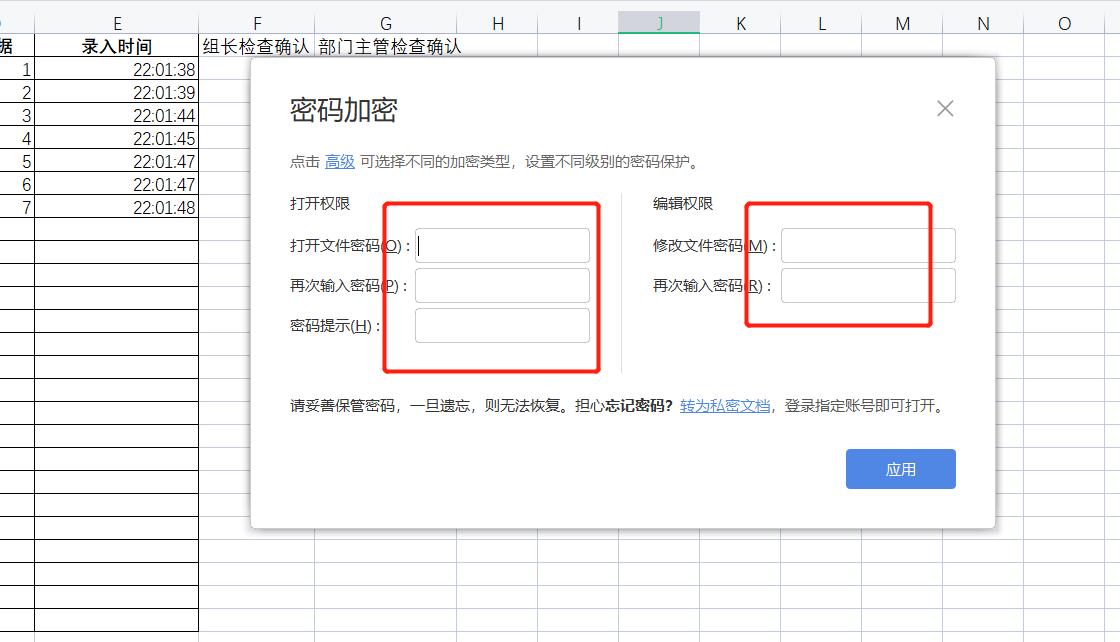
Task: Select the column H header
Action: 498,21
